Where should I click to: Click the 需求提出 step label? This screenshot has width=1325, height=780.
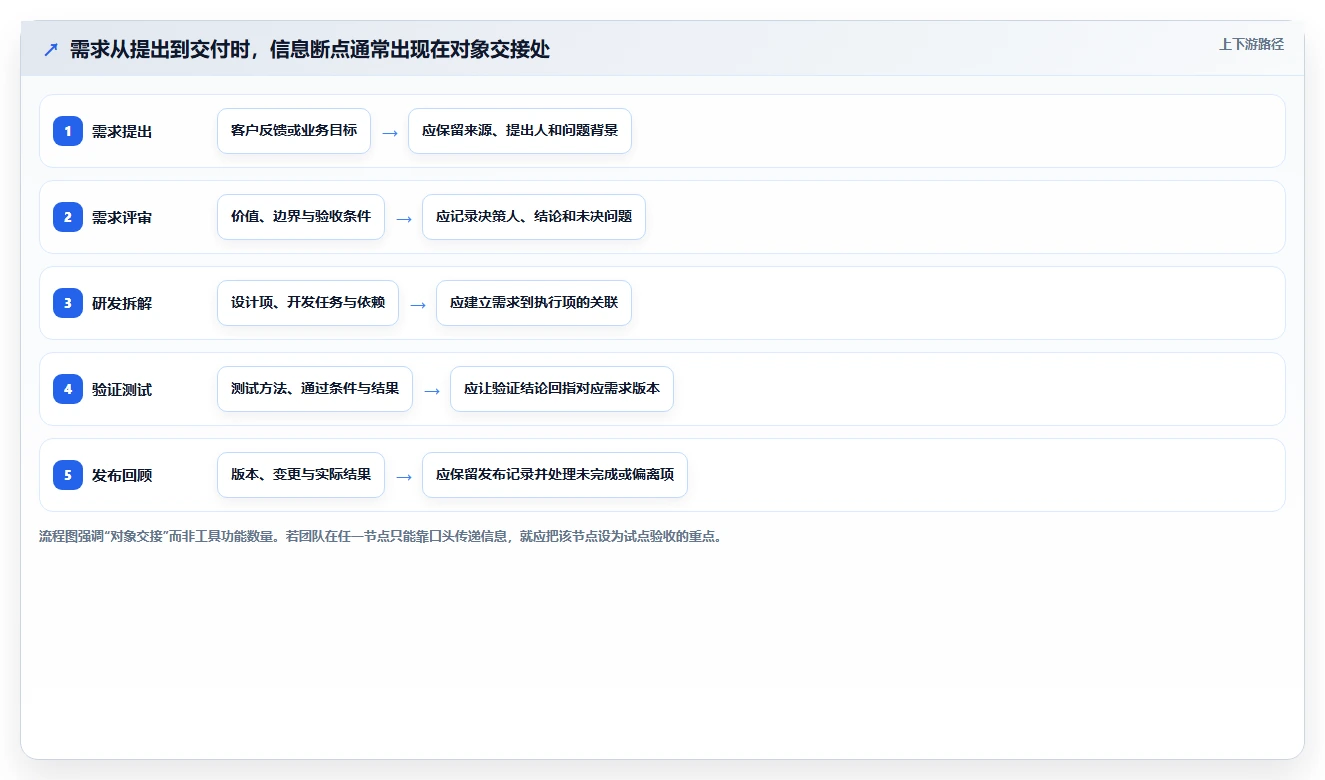pyautogui.click(x=122, y=131)
